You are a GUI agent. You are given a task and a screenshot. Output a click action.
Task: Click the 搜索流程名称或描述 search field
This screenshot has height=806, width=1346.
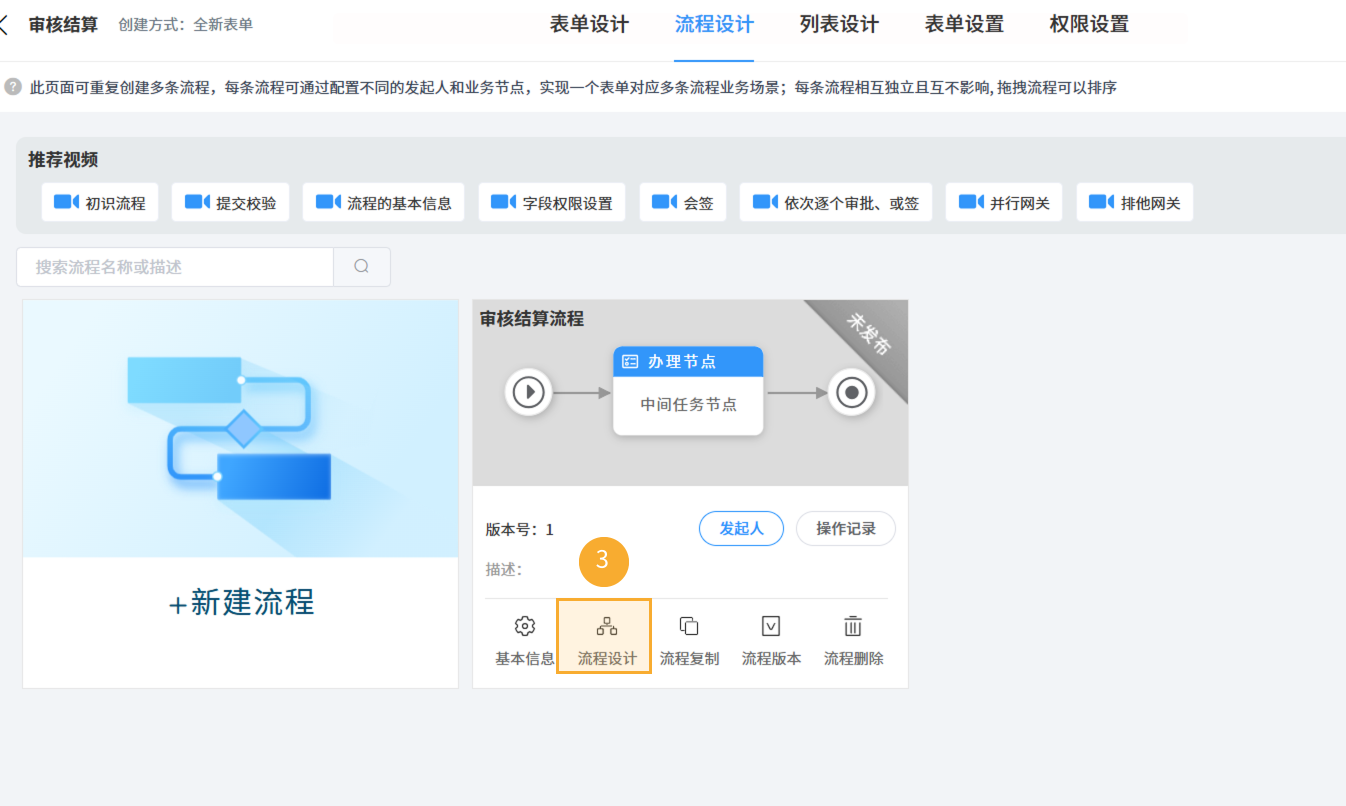pos(175,267)
